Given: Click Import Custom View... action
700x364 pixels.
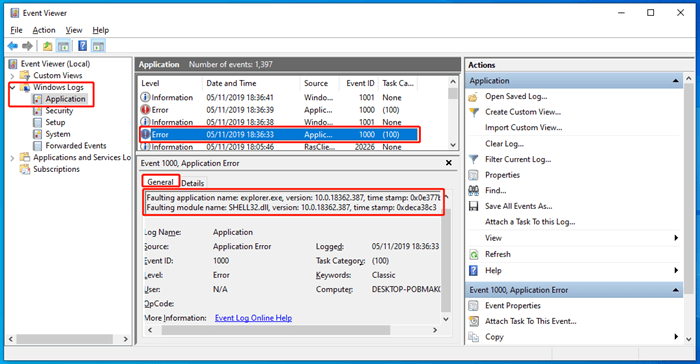Looking at the screenshot, I should 523,128.
